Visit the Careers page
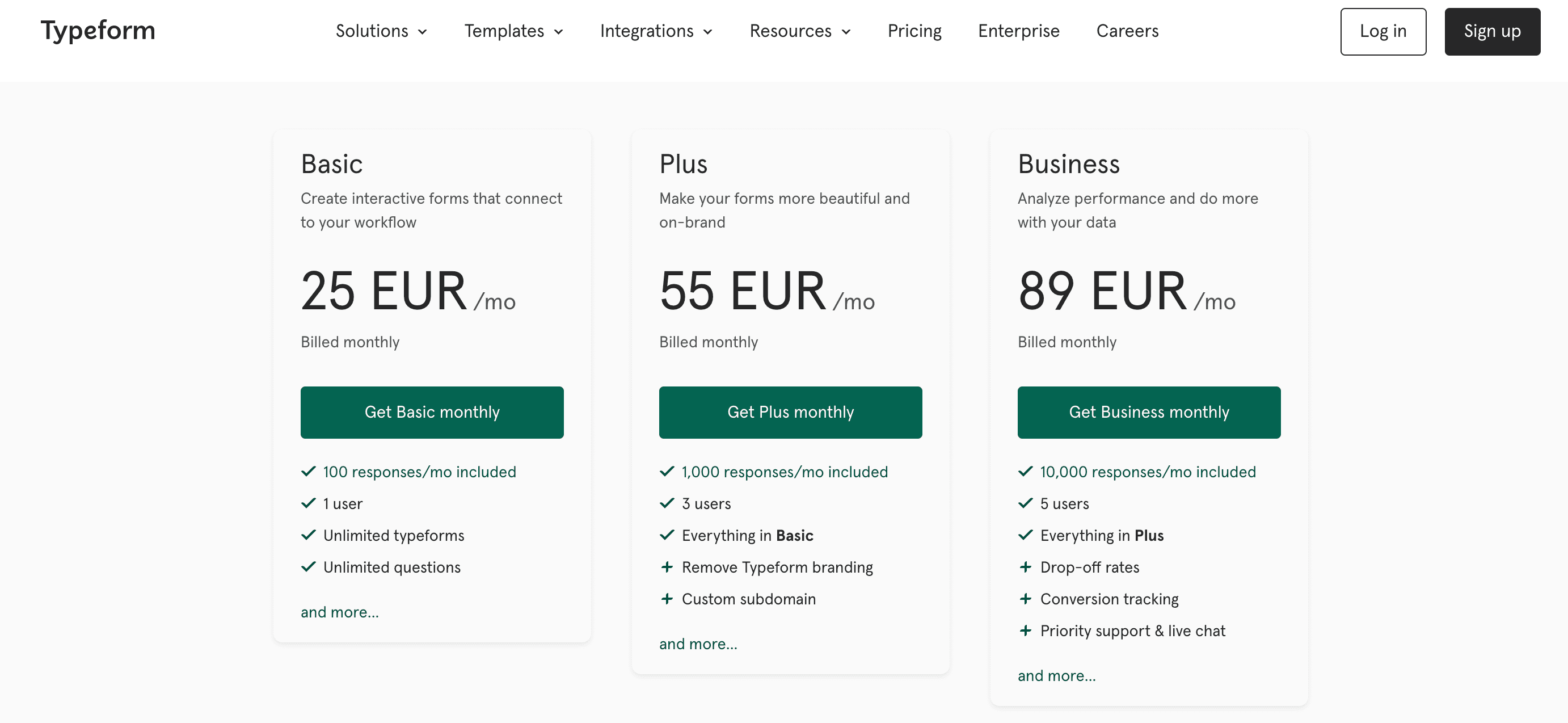Image resolution: width=1568 pixels, height=723 pixels. [x=1127, y=31]
